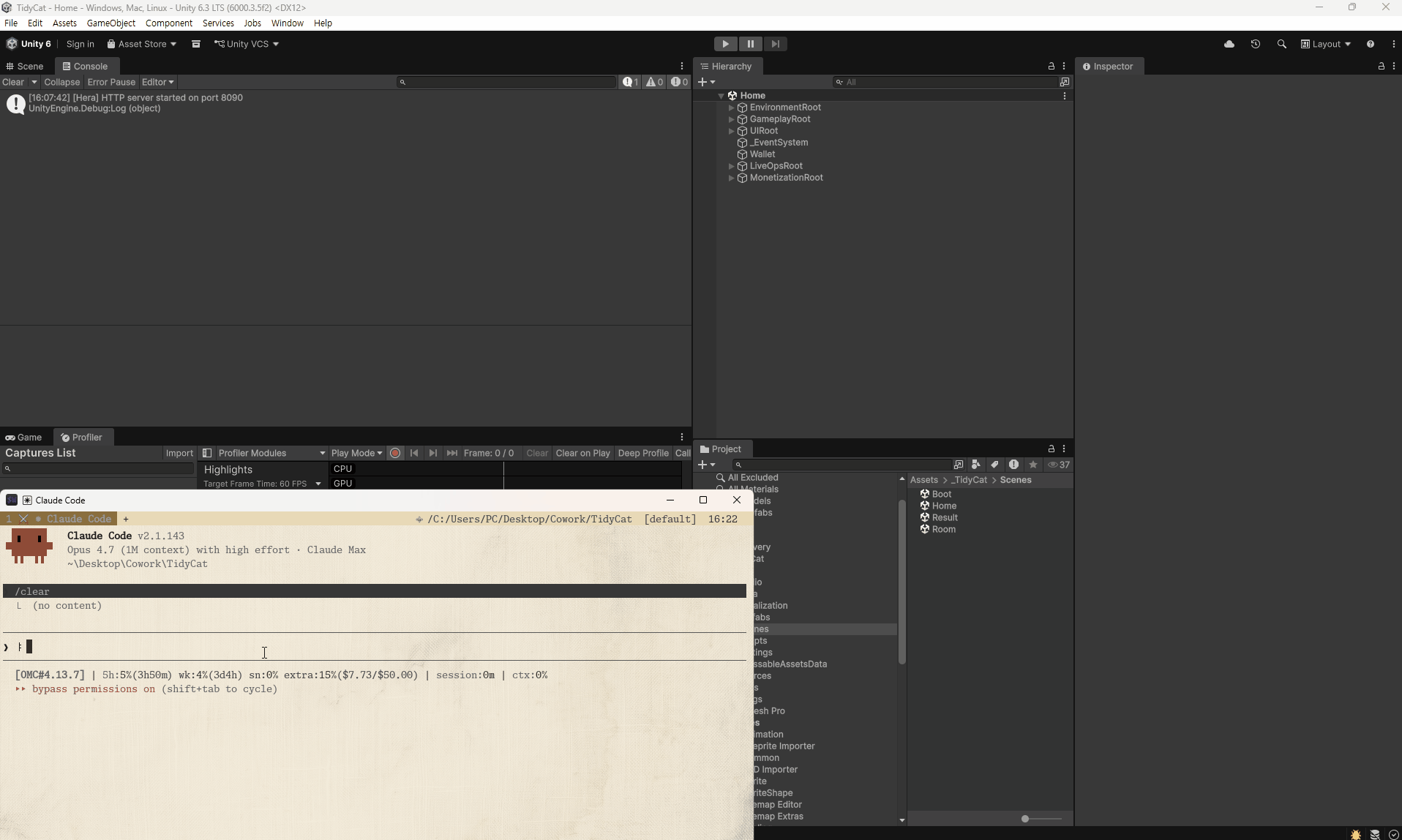
Task: Open Console panel kebab options menu
Action: click(682, 67)
